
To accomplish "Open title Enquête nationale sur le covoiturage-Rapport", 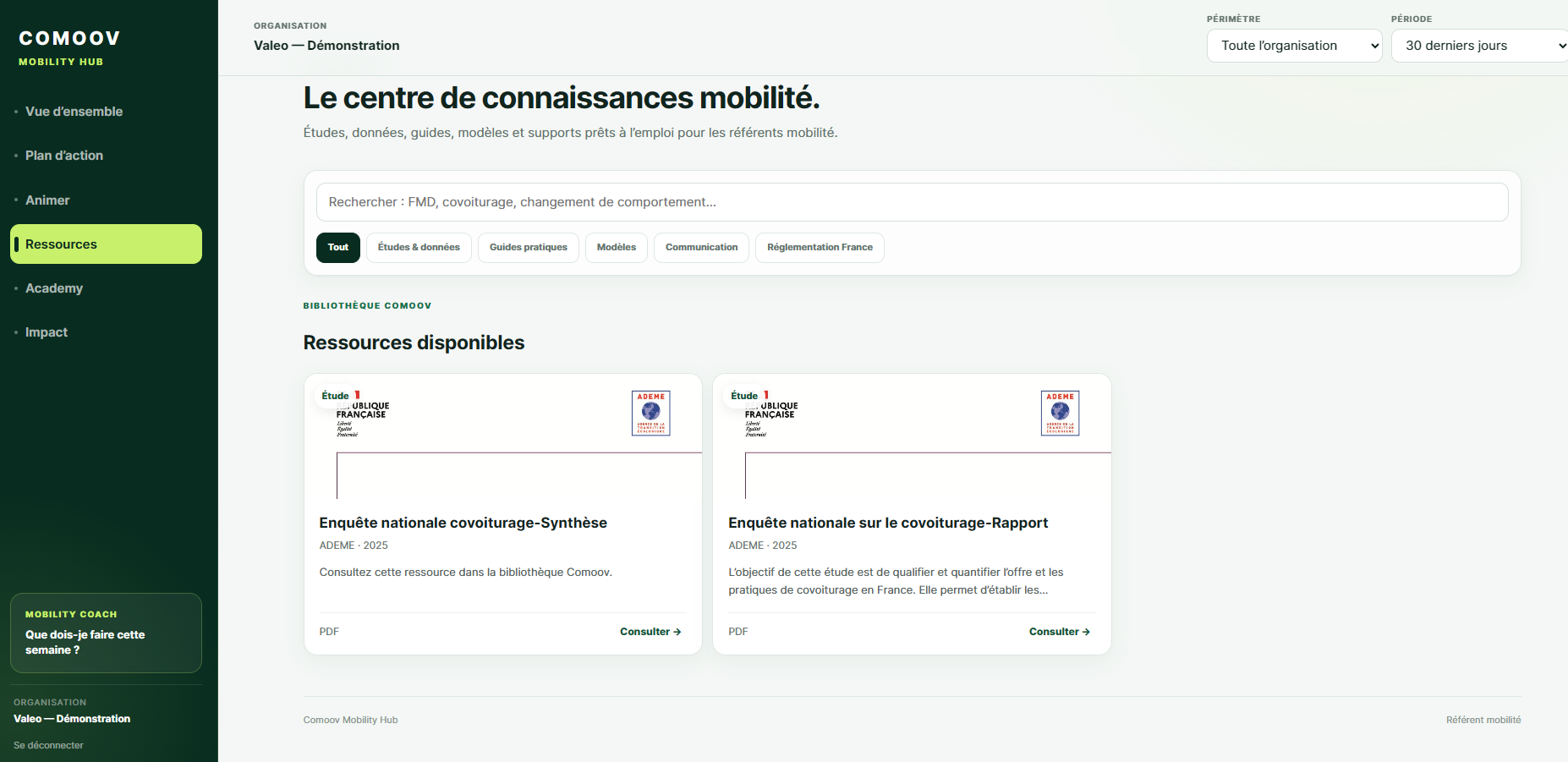I will coord(888,523).
